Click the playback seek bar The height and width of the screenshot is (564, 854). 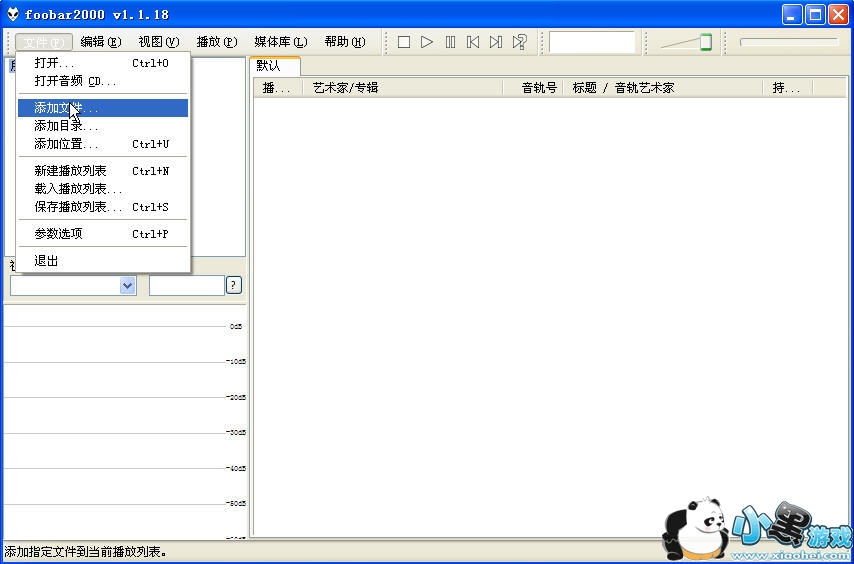pyautogui.click(x=788, y=42)
